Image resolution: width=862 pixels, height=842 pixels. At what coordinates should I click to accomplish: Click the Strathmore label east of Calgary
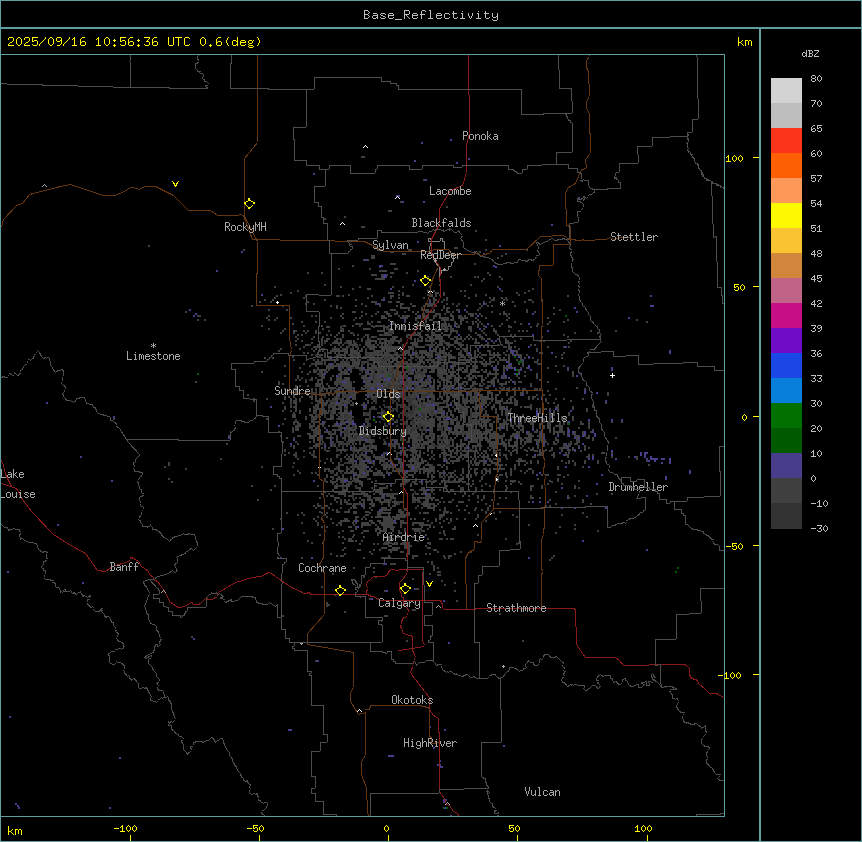516,608
